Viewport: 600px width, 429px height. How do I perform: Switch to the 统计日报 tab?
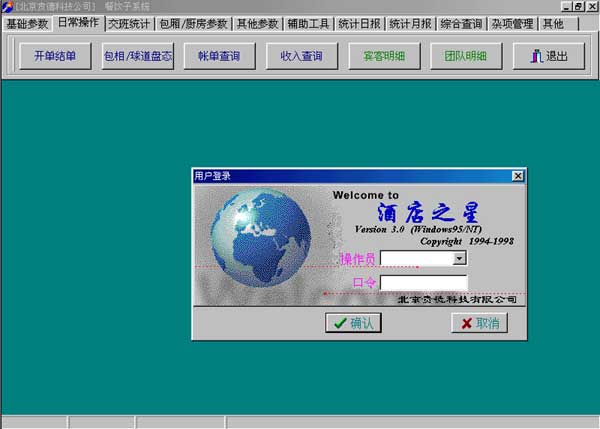click(x=359, y=24)
